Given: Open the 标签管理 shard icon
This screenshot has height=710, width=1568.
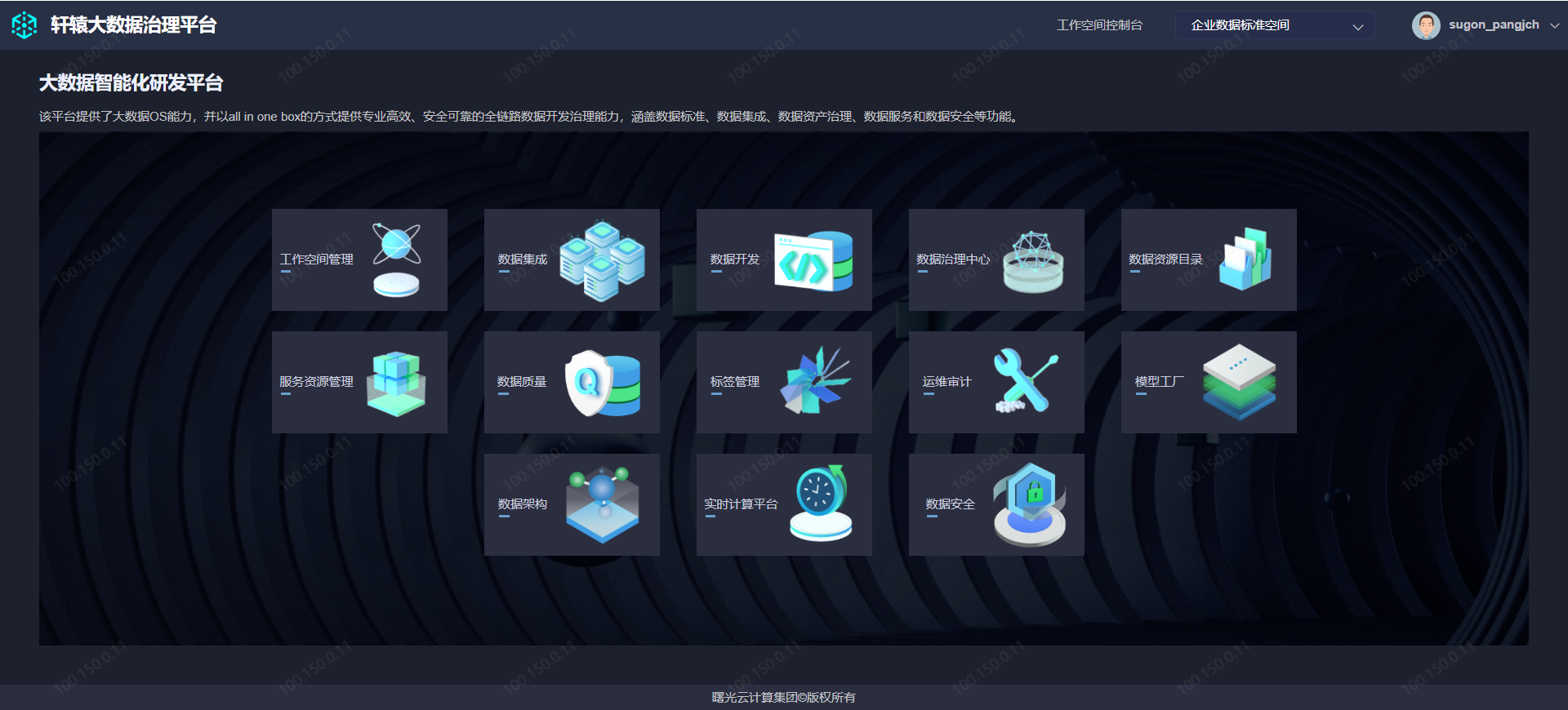Looking at the screenshot, I should (x=815, y=381).
